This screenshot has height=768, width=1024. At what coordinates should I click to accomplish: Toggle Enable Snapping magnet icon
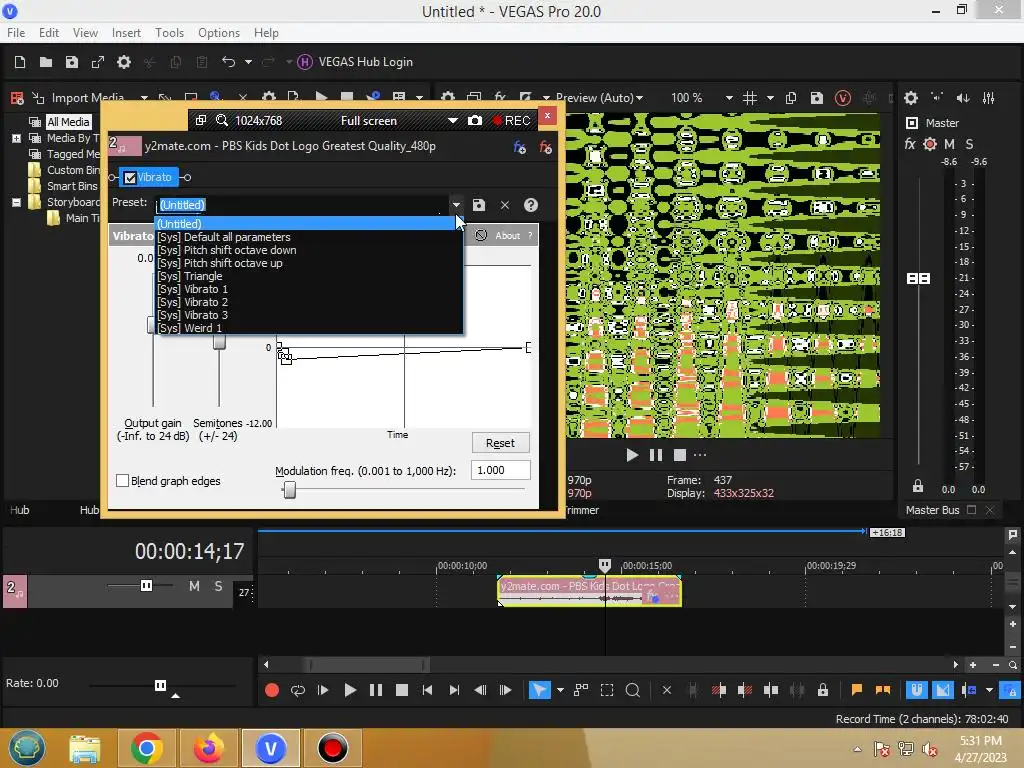click(x=916, y=690)
